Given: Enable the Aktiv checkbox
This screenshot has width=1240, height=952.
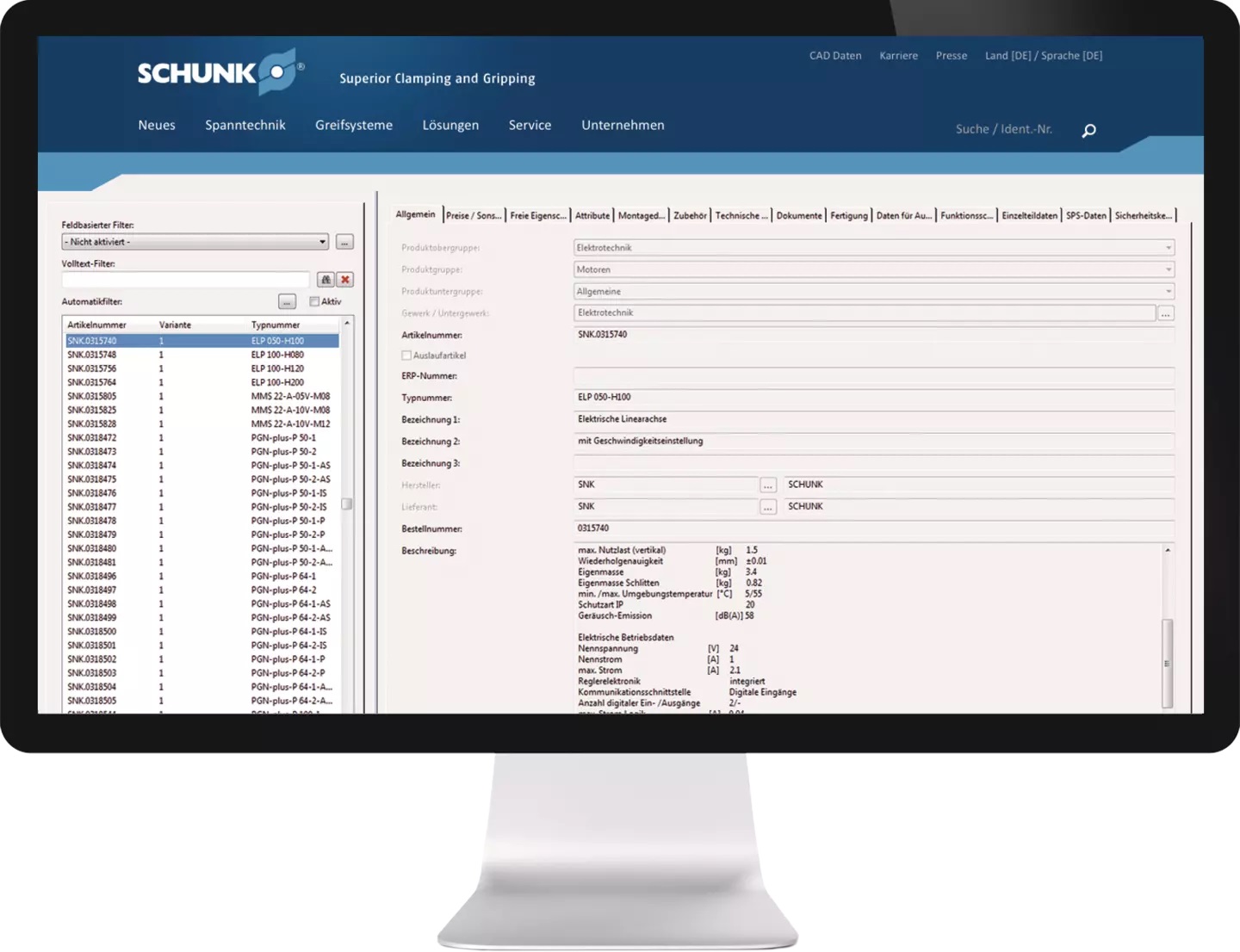Looking at the screenshot, I should [314, 302].
